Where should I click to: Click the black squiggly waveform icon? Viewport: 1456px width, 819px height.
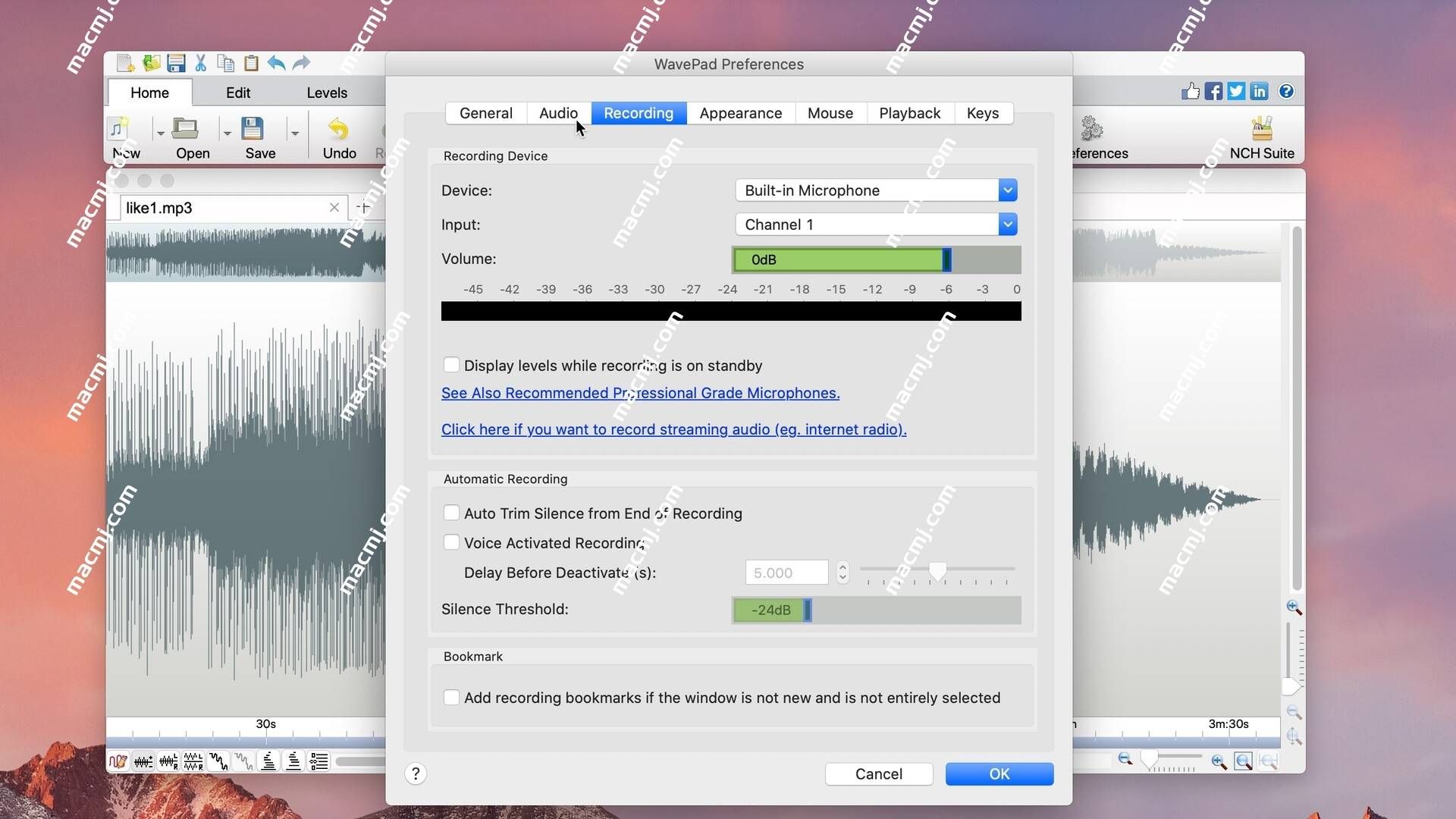pyautogui.click(x=218, y=761)
